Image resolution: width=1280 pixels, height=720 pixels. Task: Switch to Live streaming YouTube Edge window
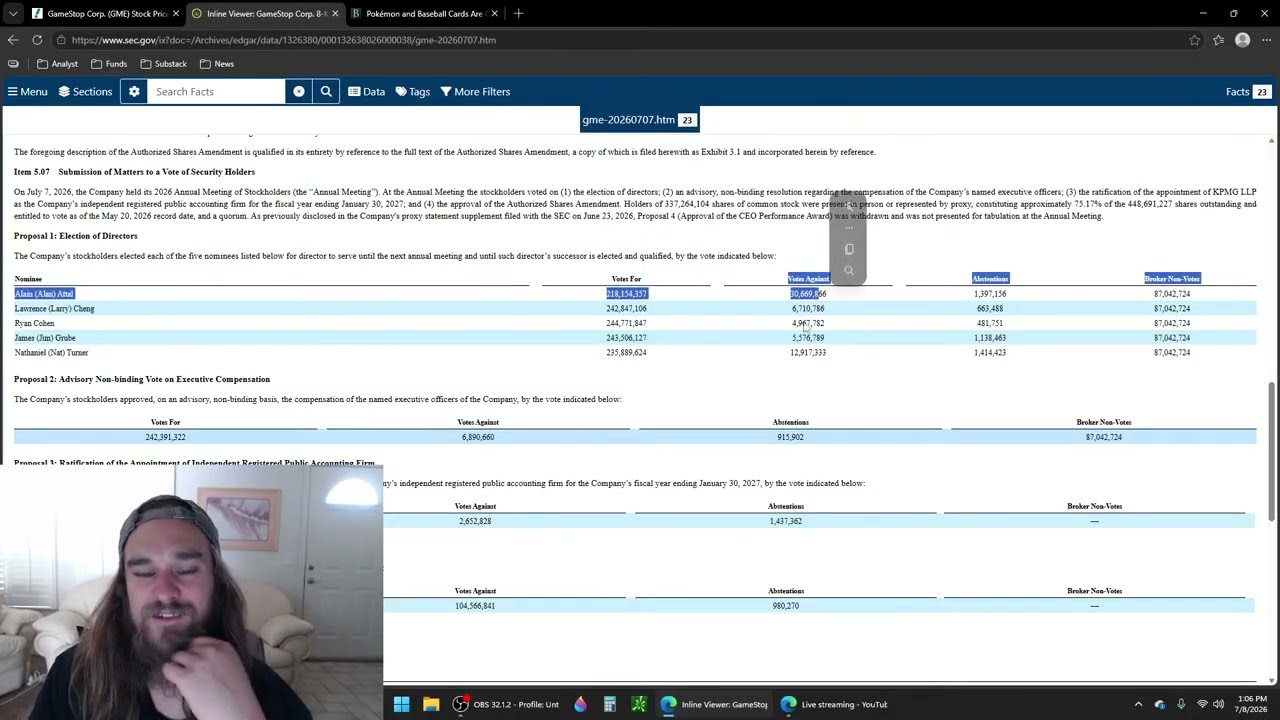(x=834, y=704)
